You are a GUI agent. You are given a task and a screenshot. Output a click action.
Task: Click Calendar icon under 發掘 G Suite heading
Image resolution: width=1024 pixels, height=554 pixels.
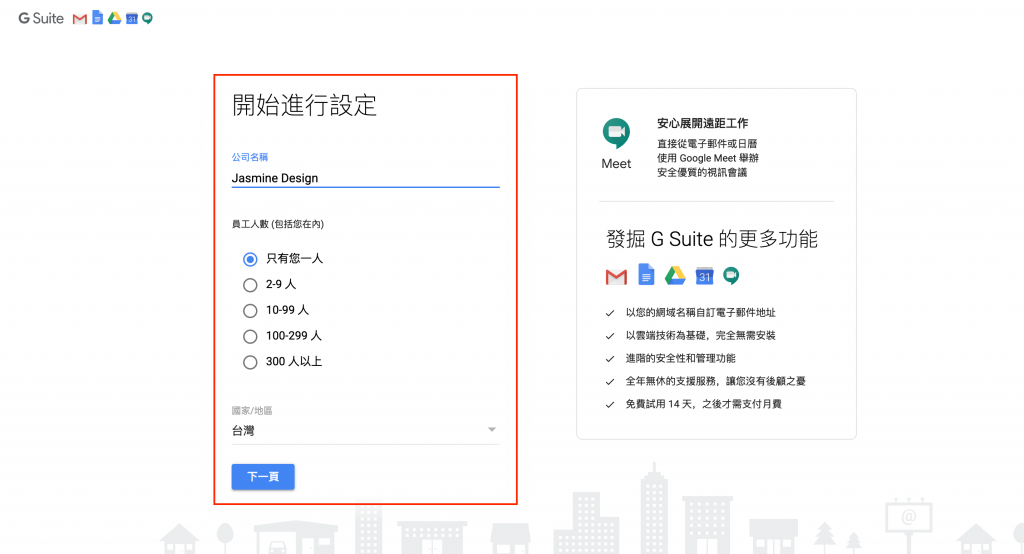[704, 276]
